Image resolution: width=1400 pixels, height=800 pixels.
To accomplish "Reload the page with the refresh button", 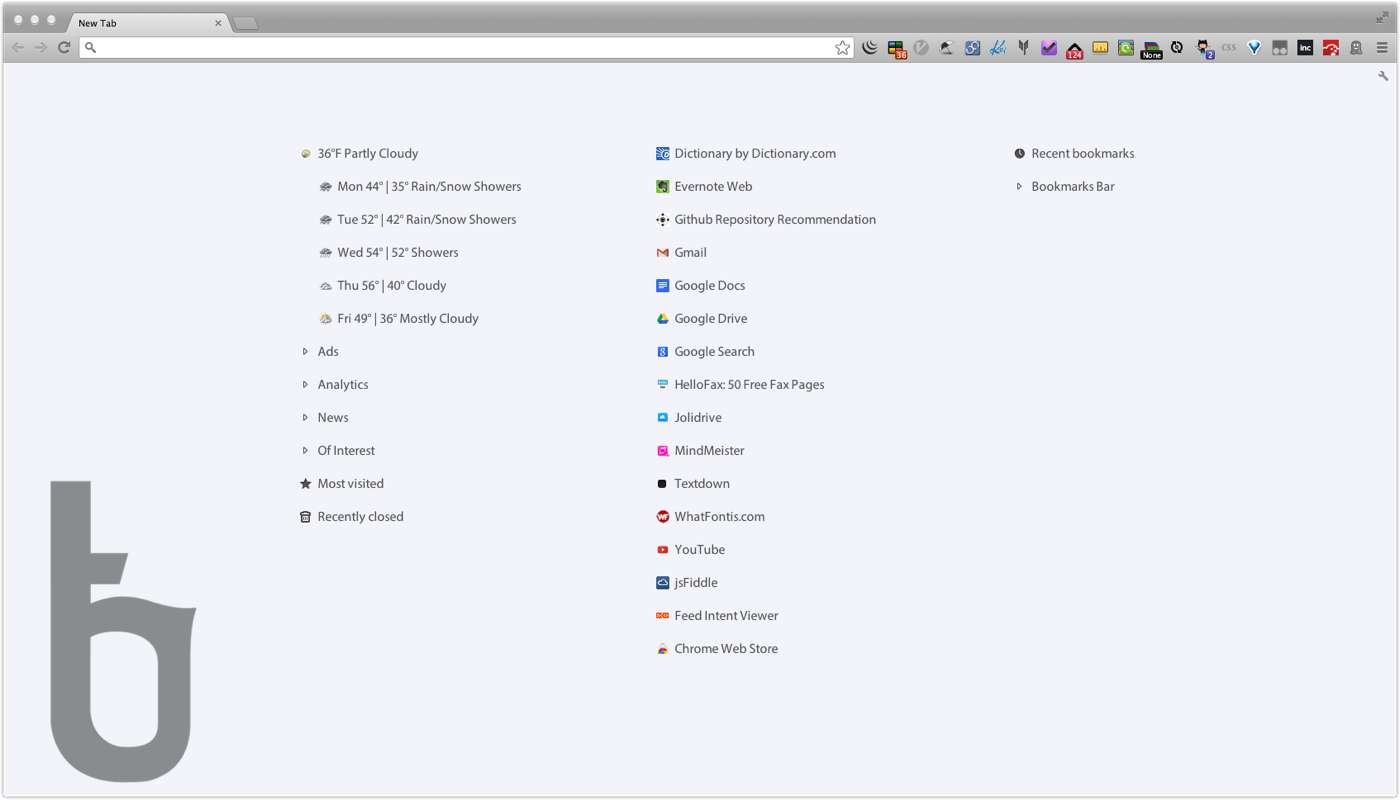I will point(64,48).
